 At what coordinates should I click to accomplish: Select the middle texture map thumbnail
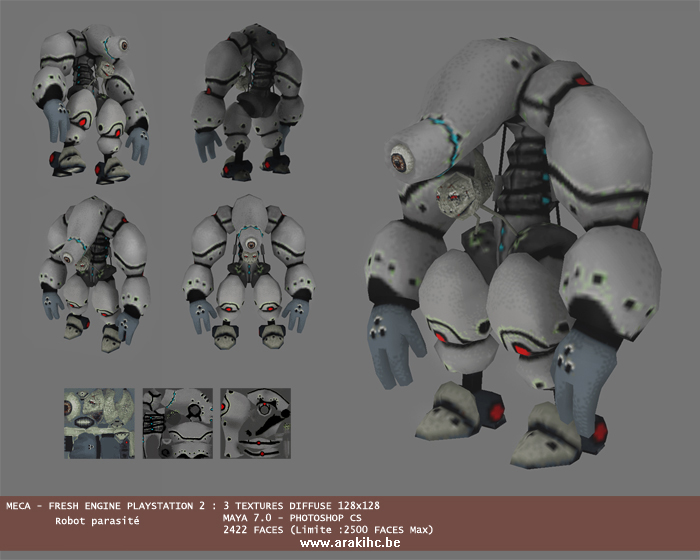pos(177,424)
